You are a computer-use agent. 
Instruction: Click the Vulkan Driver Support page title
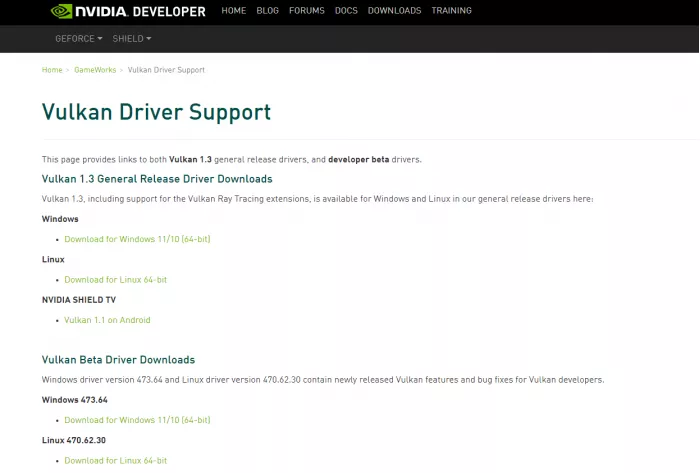pos(156,112)
